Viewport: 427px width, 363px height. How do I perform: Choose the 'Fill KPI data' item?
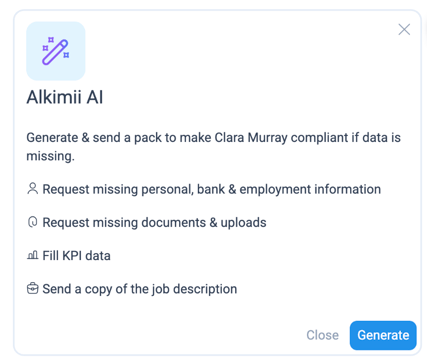coord(76,256)
